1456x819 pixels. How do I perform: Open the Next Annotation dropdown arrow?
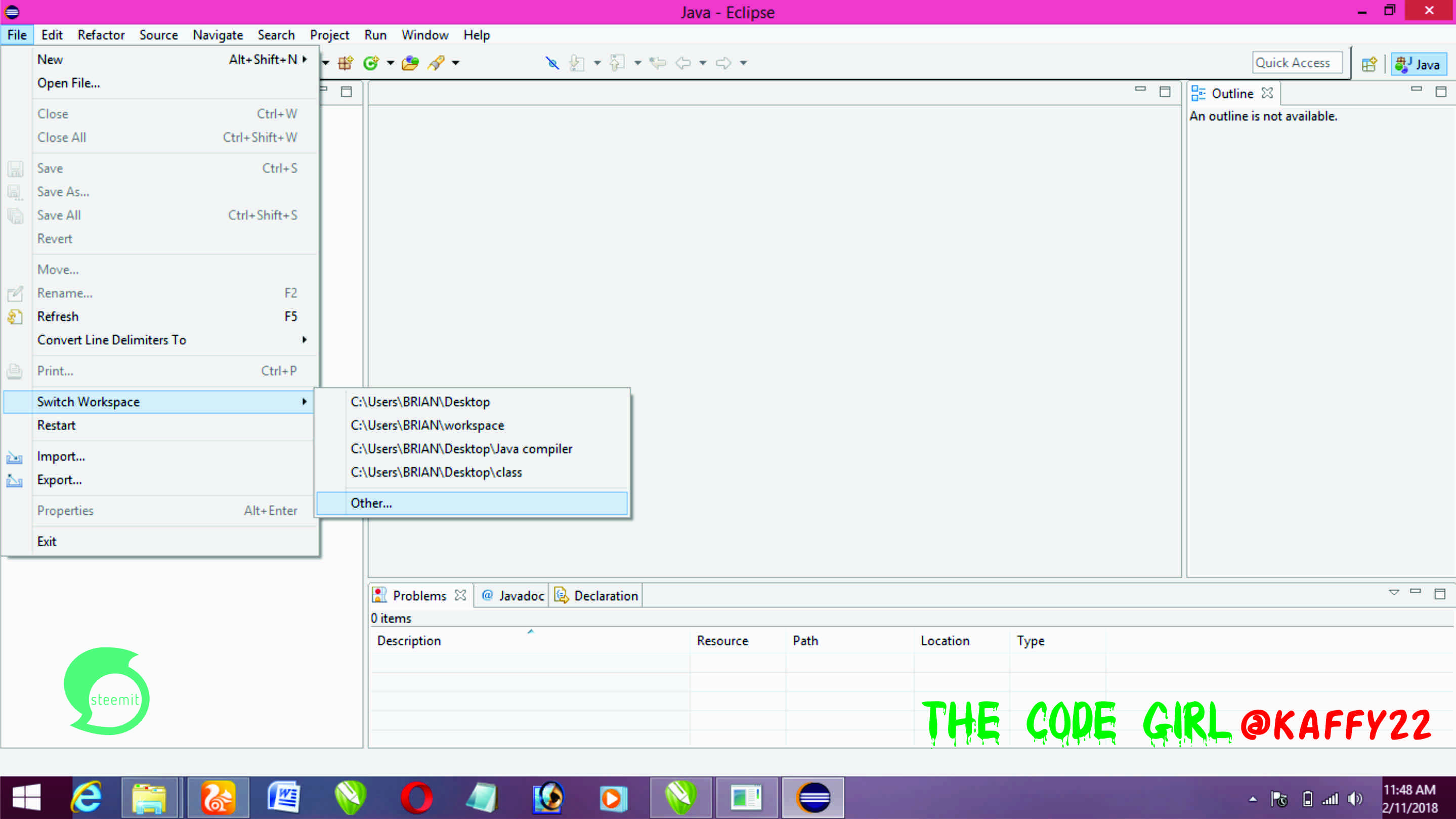click(x=597, y=63)
